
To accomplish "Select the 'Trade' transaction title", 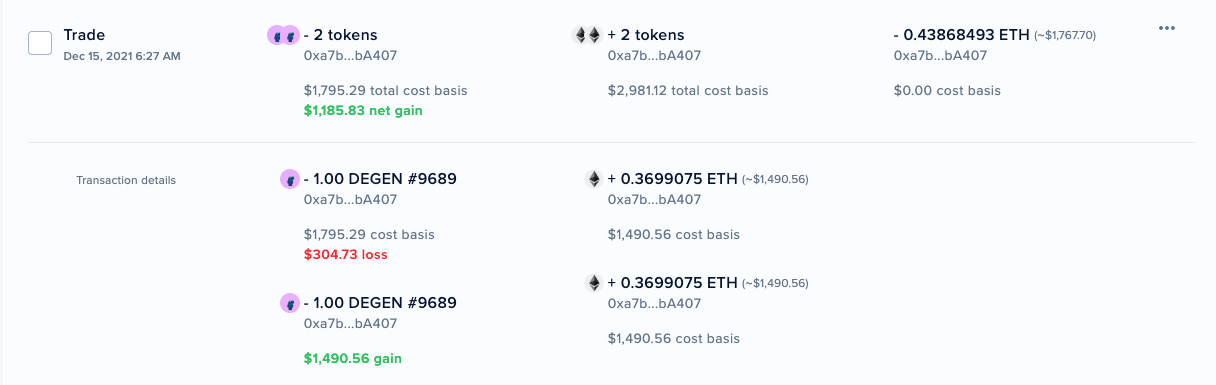I will 84,35.
